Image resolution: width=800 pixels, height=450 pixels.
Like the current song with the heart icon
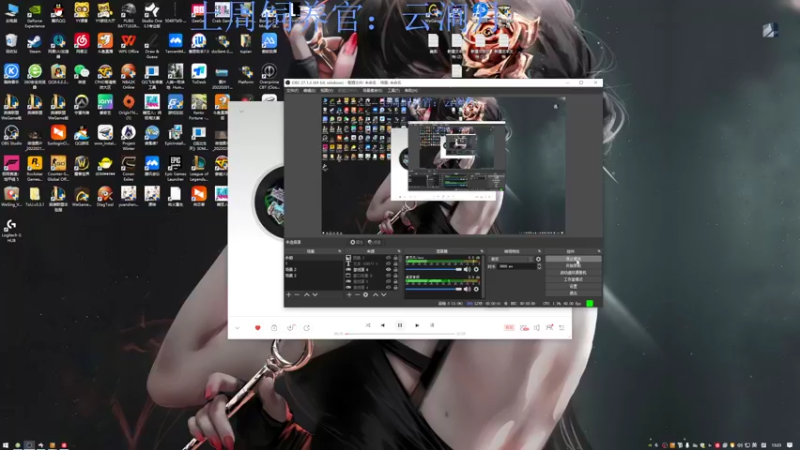tap(258, 328)
